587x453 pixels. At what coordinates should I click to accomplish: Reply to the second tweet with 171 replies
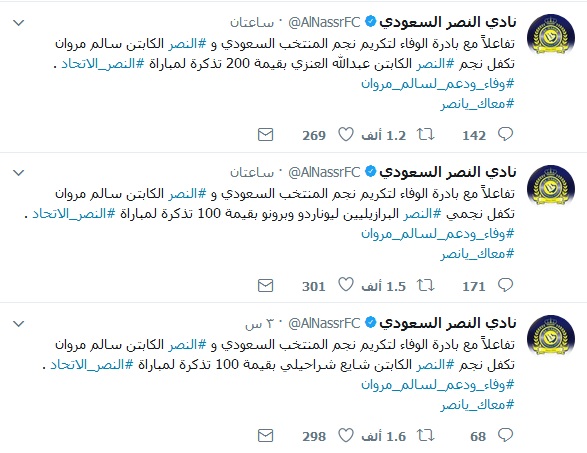click(505, 285)
